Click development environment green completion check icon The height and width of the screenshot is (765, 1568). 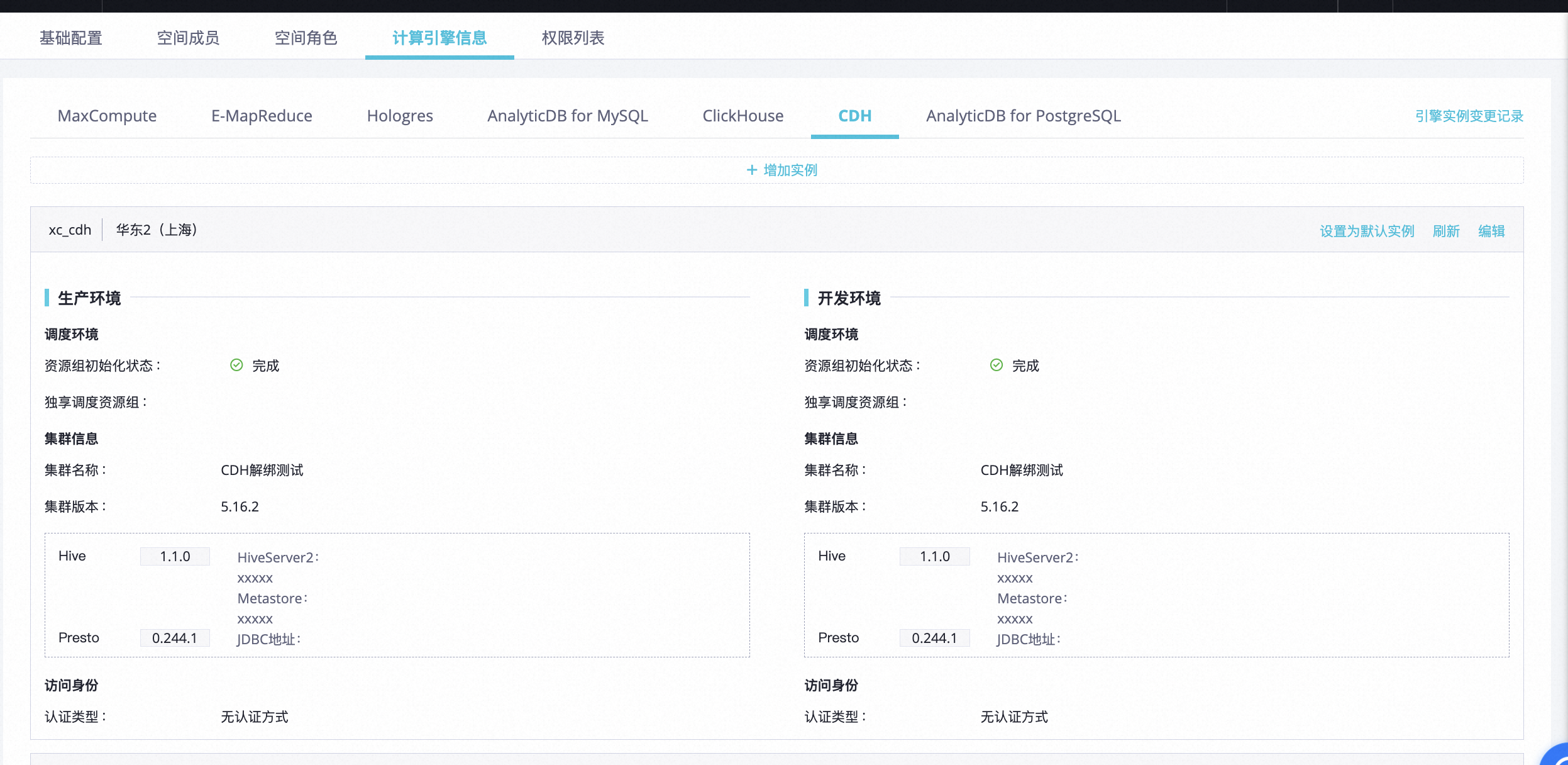[x=996, y=366]
